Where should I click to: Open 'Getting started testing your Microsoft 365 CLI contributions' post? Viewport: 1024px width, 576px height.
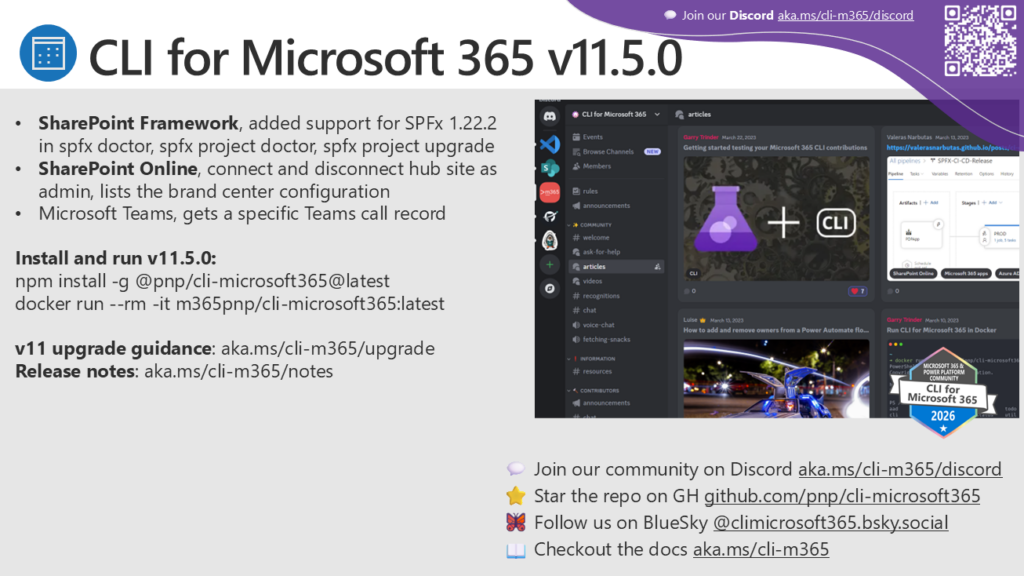click(x=775, y=148)
